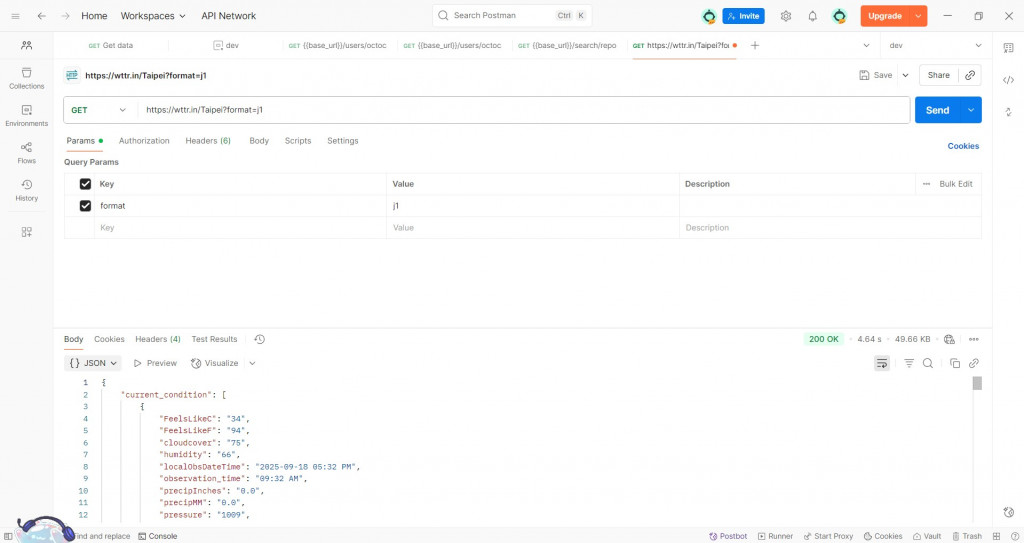
Task: Open Collections in the sidebar
Action: point(27,78)
